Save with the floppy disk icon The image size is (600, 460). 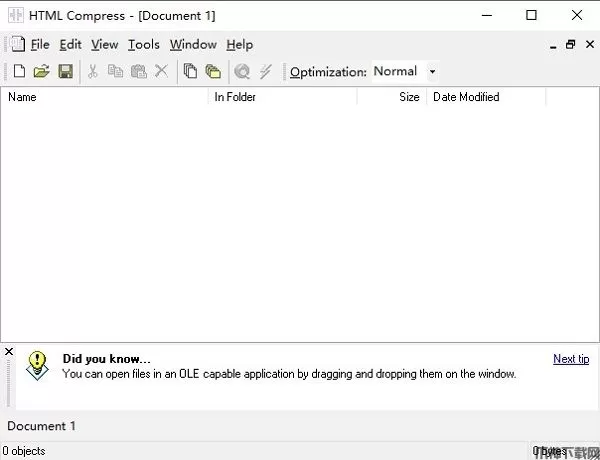tap(65, 71)
